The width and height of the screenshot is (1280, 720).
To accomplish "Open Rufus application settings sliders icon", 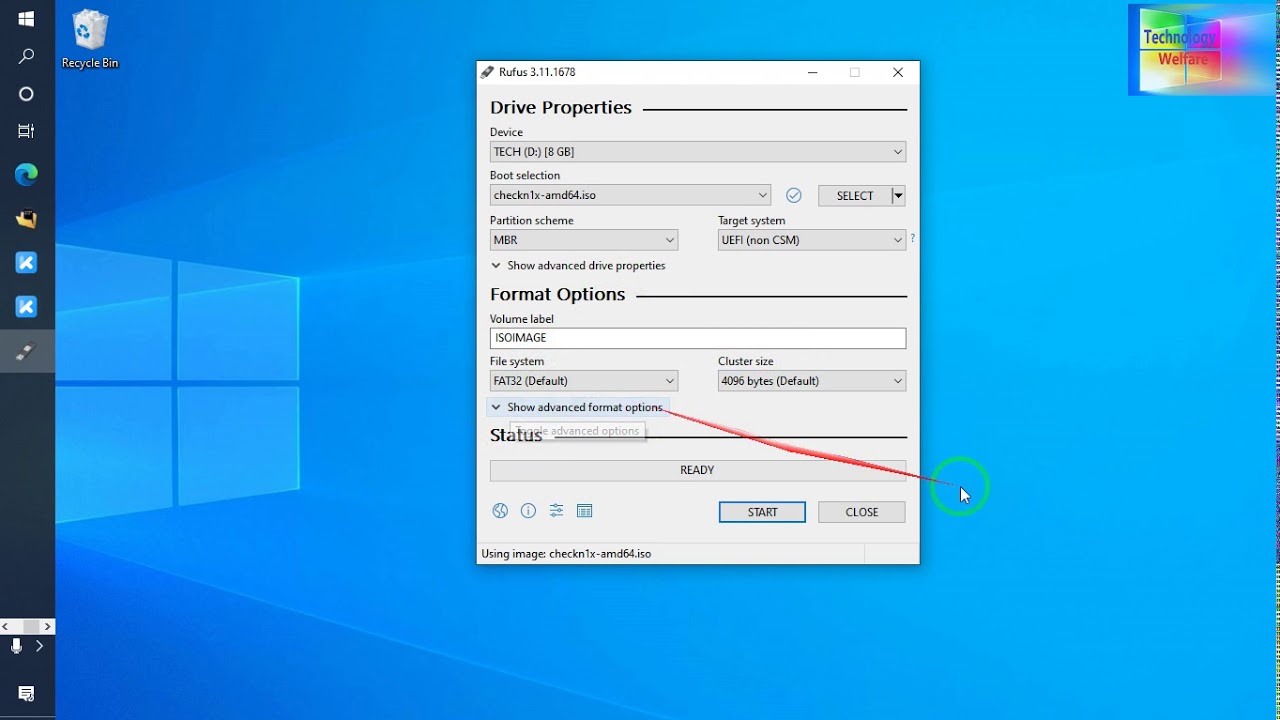I will (x=556, y=511).
